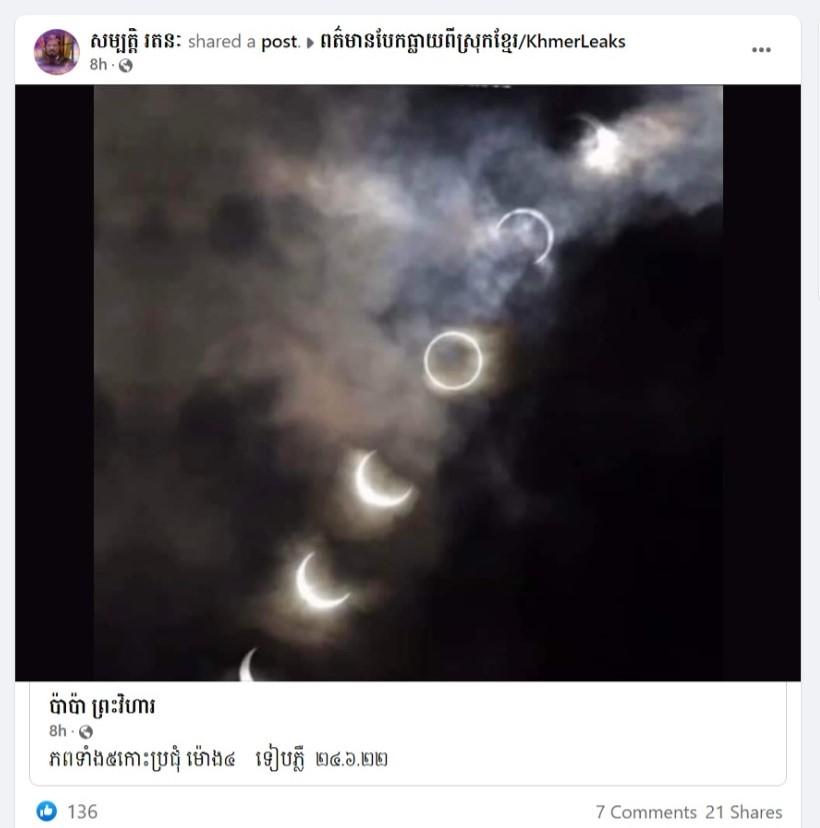The width and height of the screenshot is (820, 828).
Task: Open original poster ប៉ាប៉ា ព្រះវិហារ profile
Action: [x=102, y=705]
